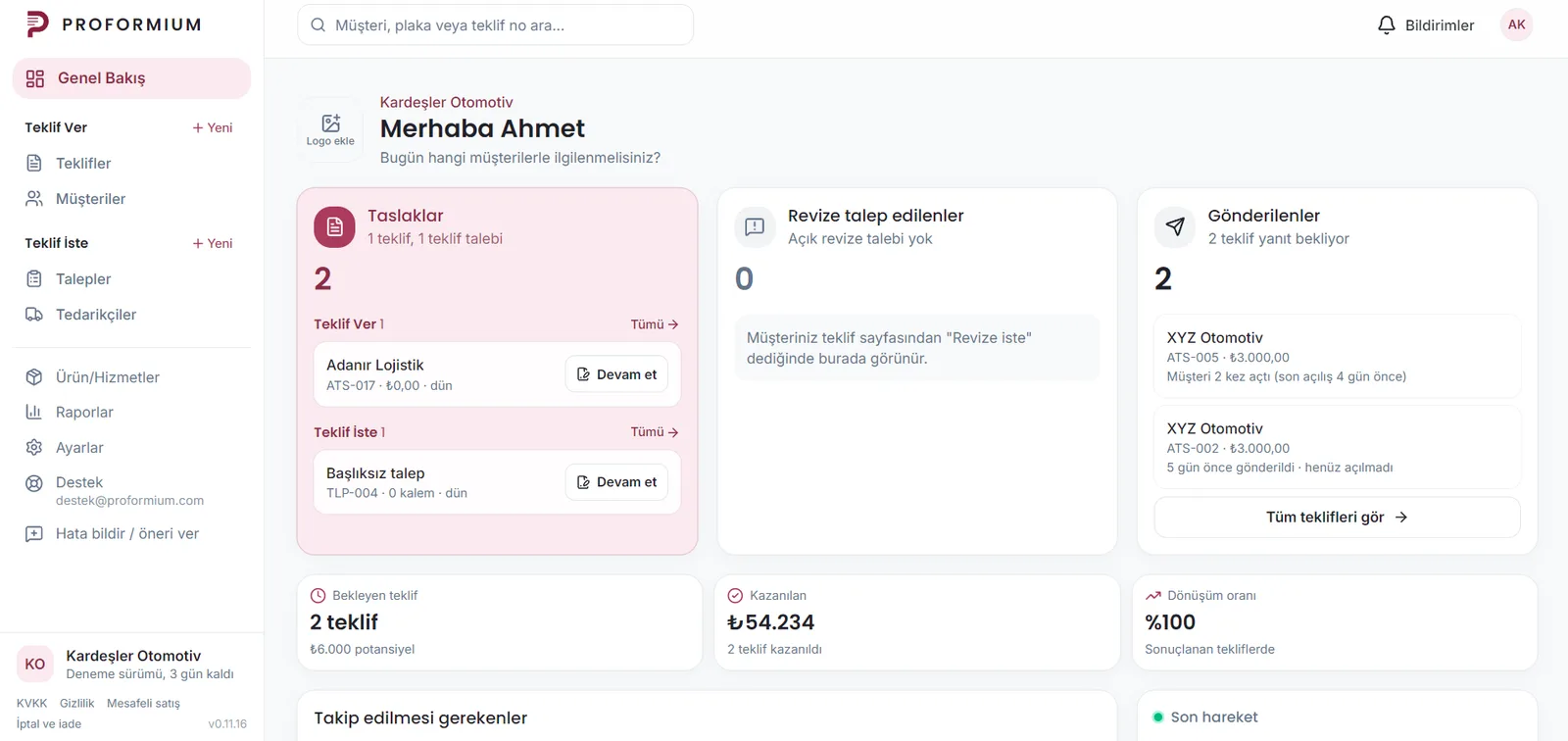This screenshot has height=741, width=1568.
Task: Click the Gönderilenler paper plane icon
Action: click(x=1175, y=226)
